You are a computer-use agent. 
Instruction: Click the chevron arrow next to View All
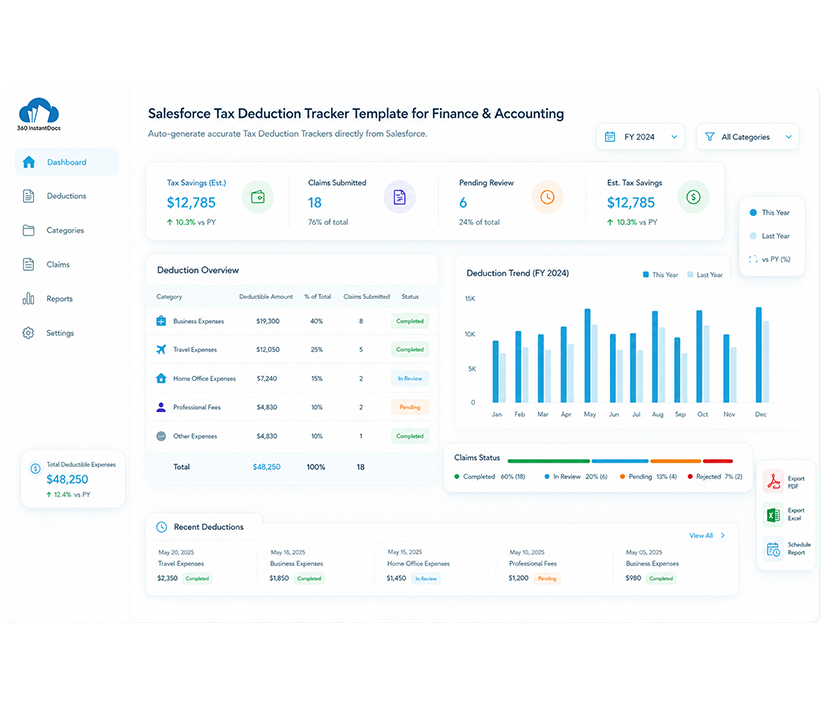(x=723, y=535)
